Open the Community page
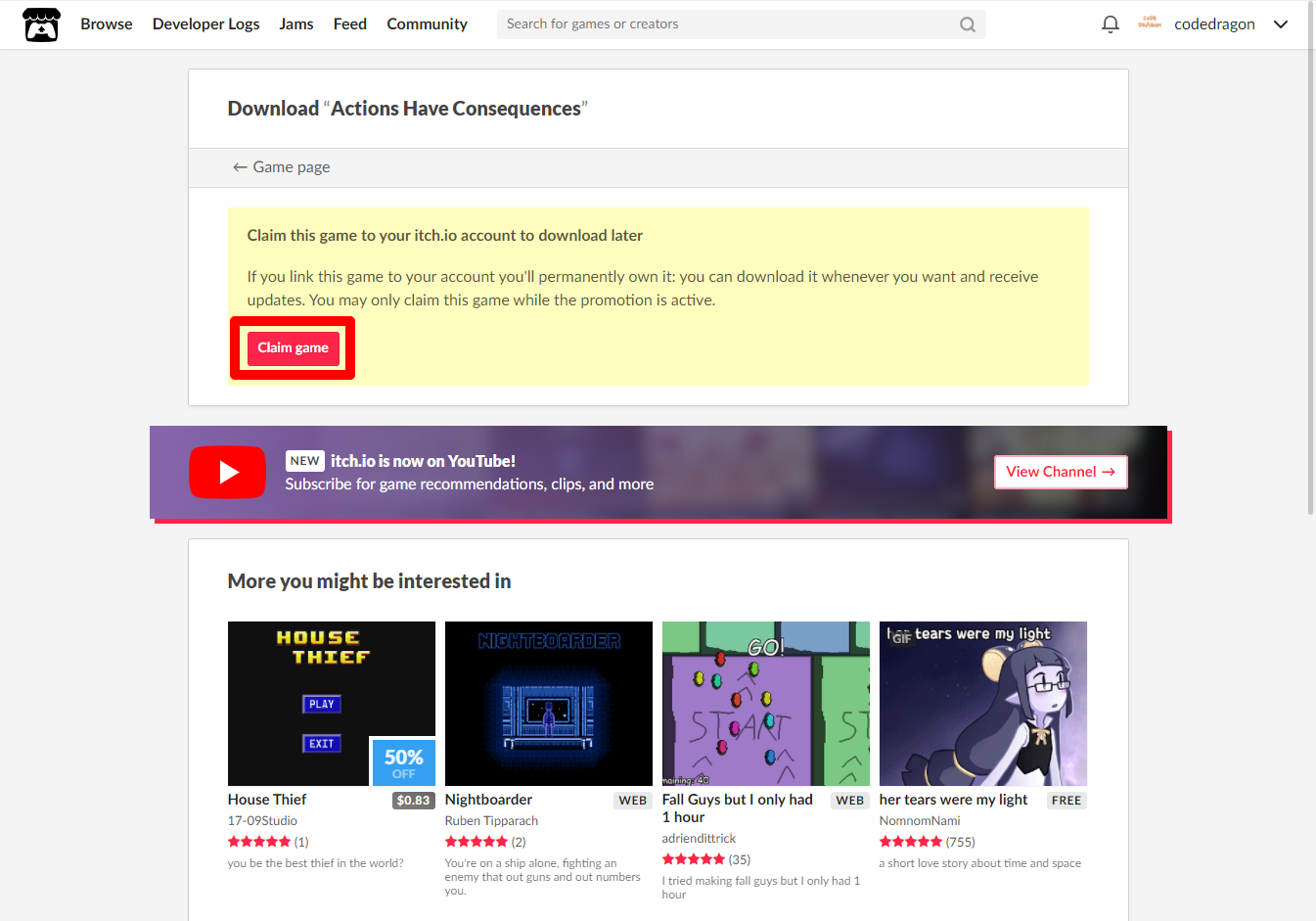 427,24
